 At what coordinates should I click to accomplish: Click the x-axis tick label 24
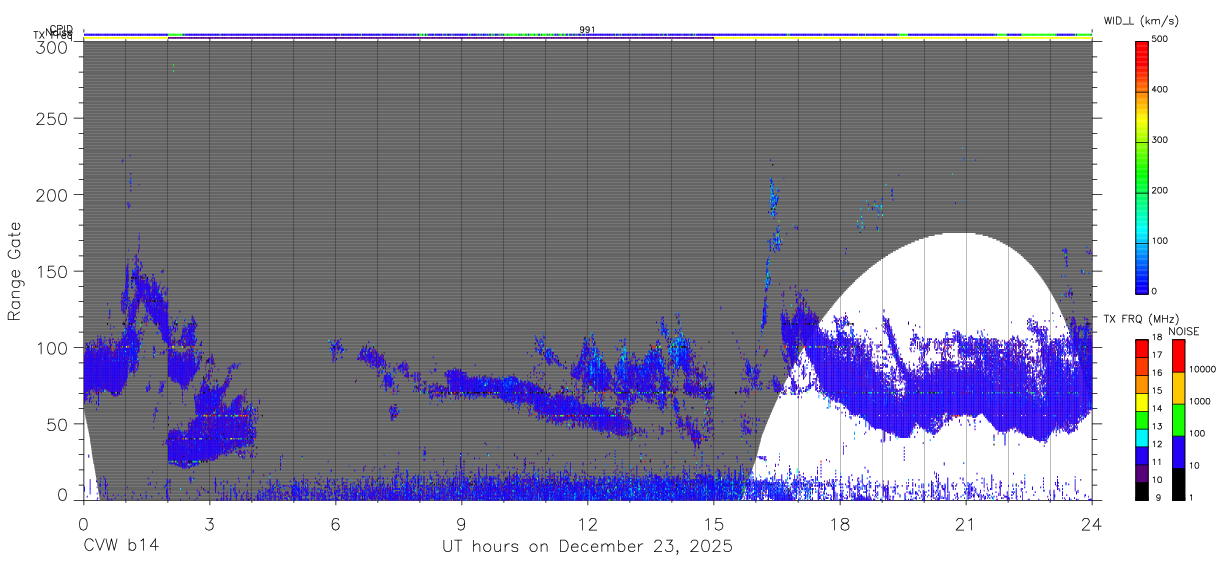point(1091,523)
